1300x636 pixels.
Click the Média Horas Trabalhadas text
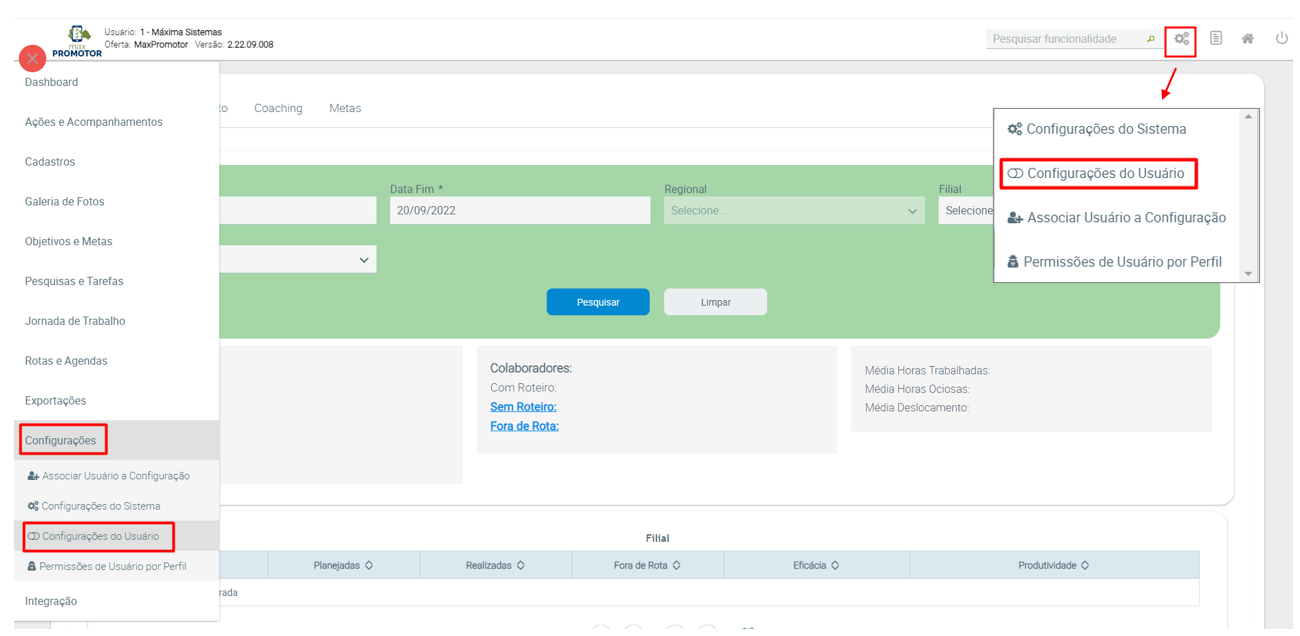tap(927, 371)
